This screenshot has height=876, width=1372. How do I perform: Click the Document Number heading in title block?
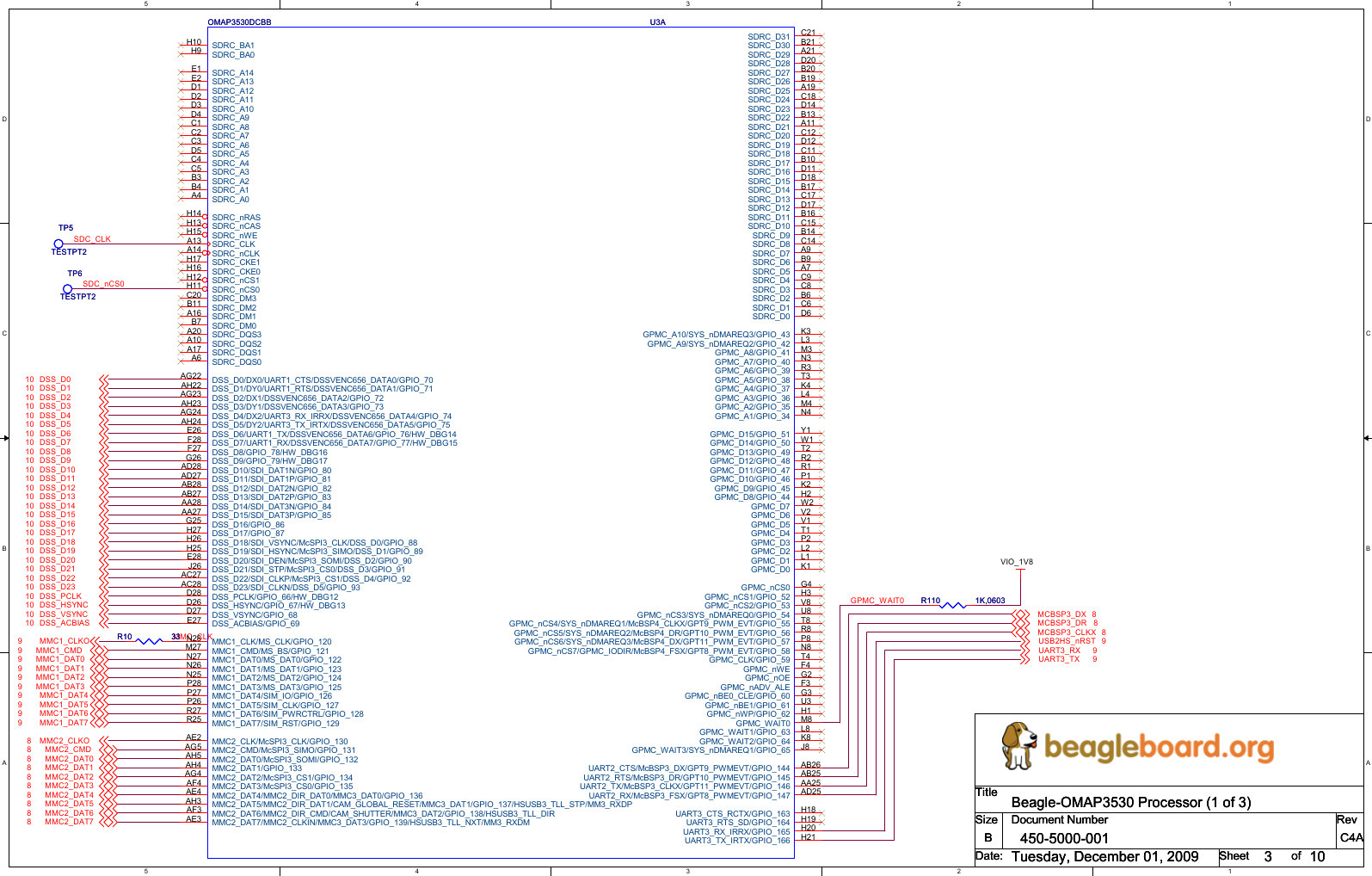1060,820
